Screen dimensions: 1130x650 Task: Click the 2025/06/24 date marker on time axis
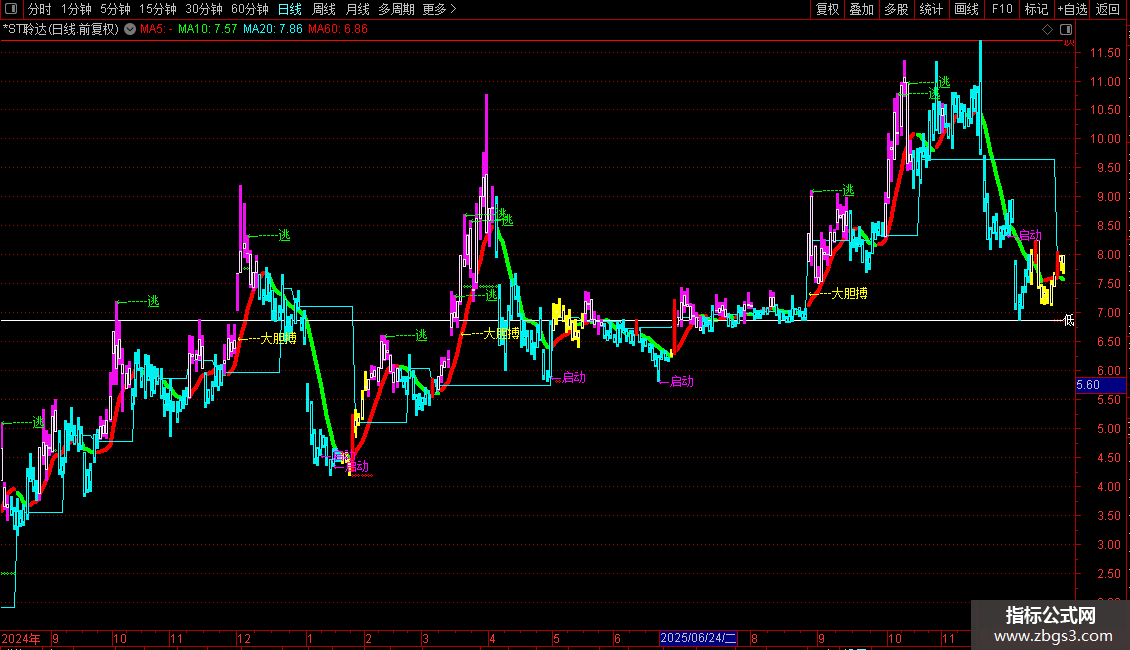698,638
